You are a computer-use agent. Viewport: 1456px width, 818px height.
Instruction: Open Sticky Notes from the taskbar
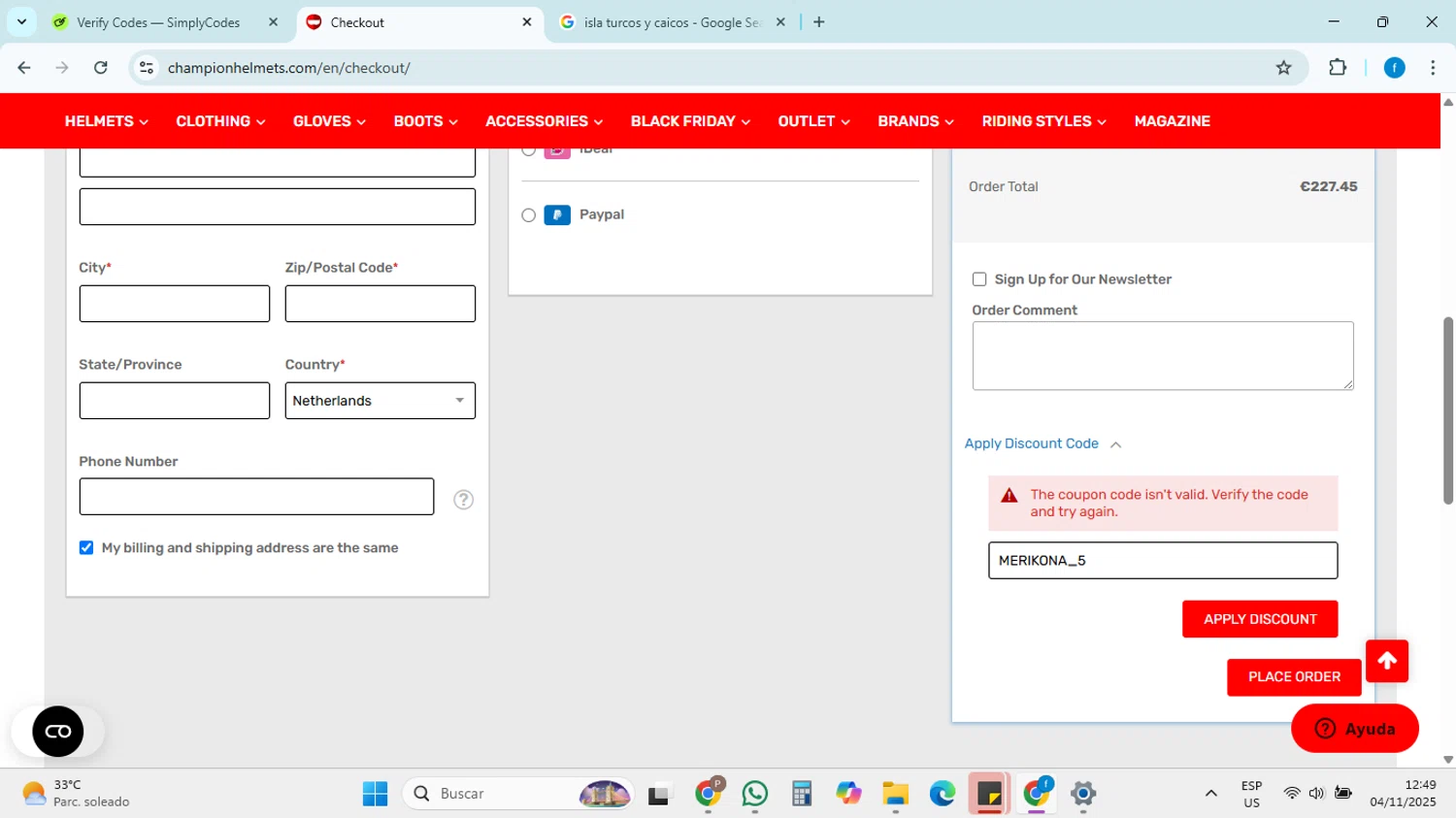pyautogui.click(x=989, y=794)
